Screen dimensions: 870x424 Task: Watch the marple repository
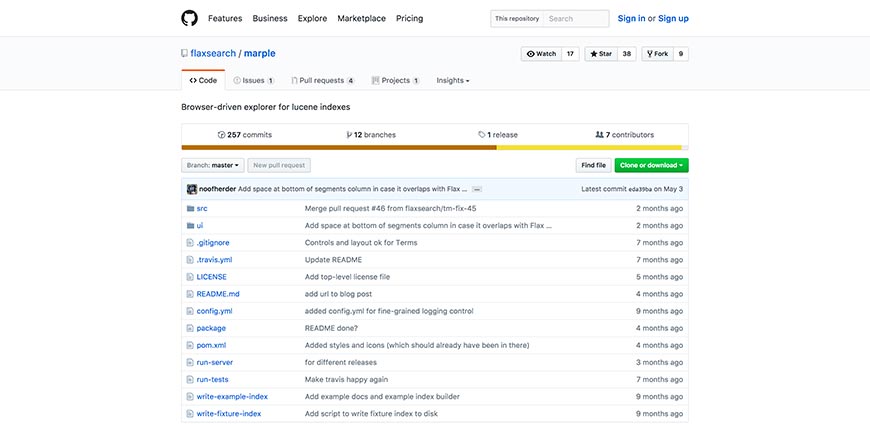(540, 54)
